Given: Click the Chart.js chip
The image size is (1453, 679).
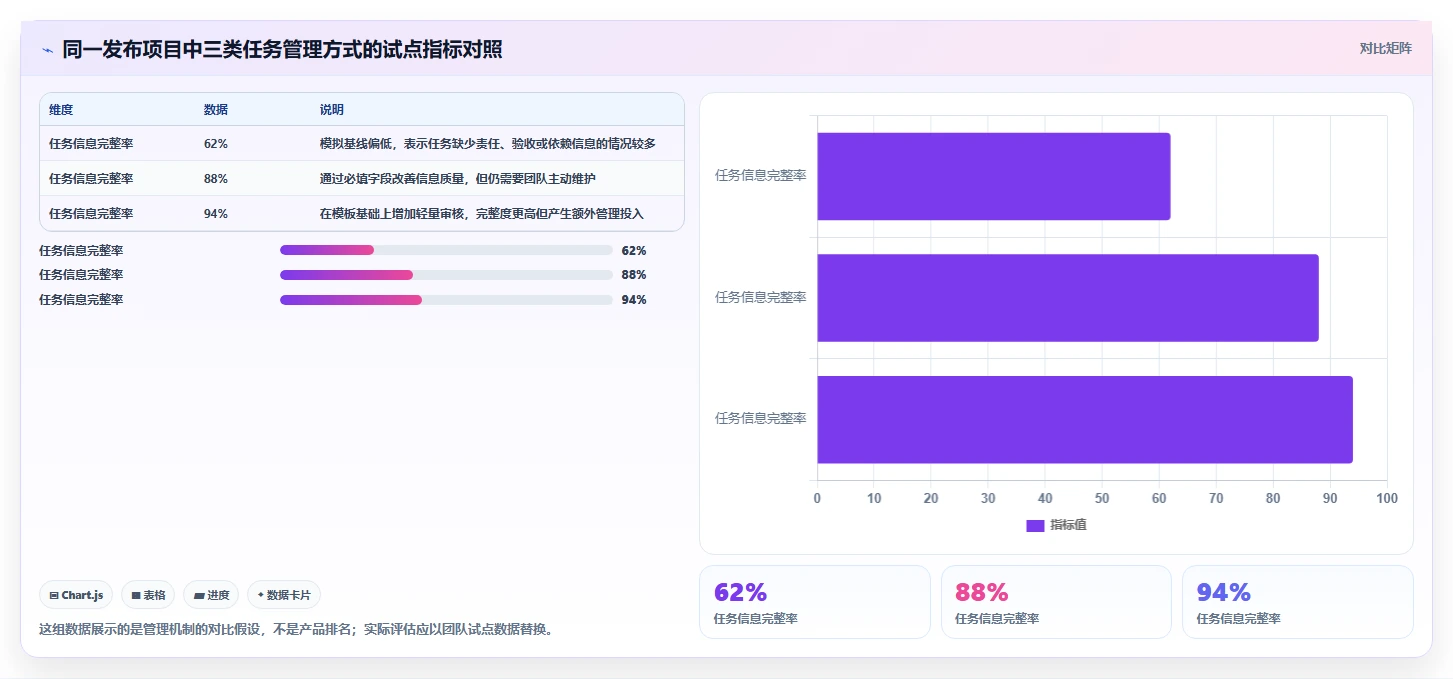Looking at the screenshot, I should 77,595.
